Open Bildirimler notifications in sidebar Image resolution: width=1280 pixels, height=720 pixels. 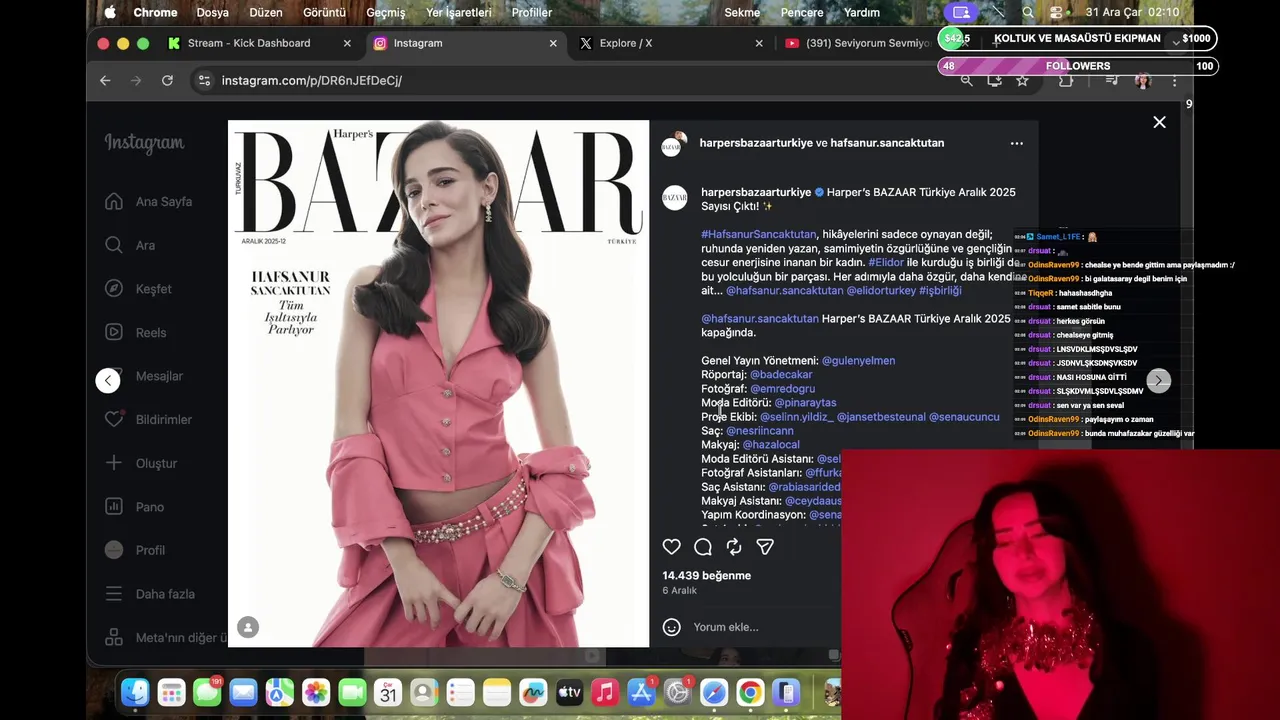pyautogui.click(x=149, y=419)
